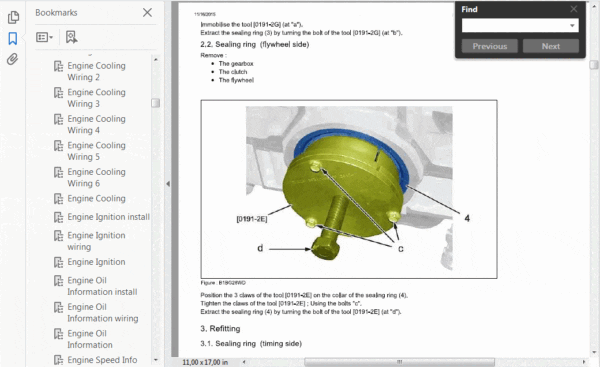Click the bookmarks panel vertical scrollbar thumb
600x367 pixels.
pyautogui.click(x=155, y=103)
